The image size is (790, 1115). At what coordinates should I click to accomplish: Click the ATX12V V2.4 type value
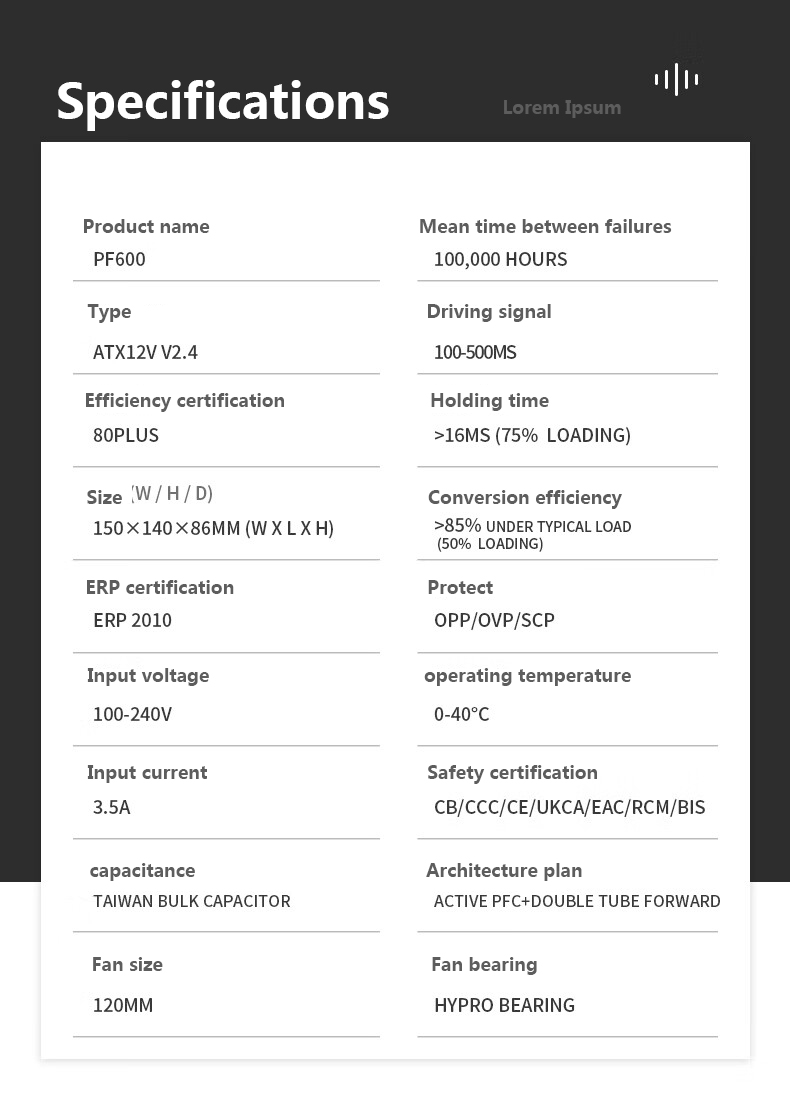145,352
